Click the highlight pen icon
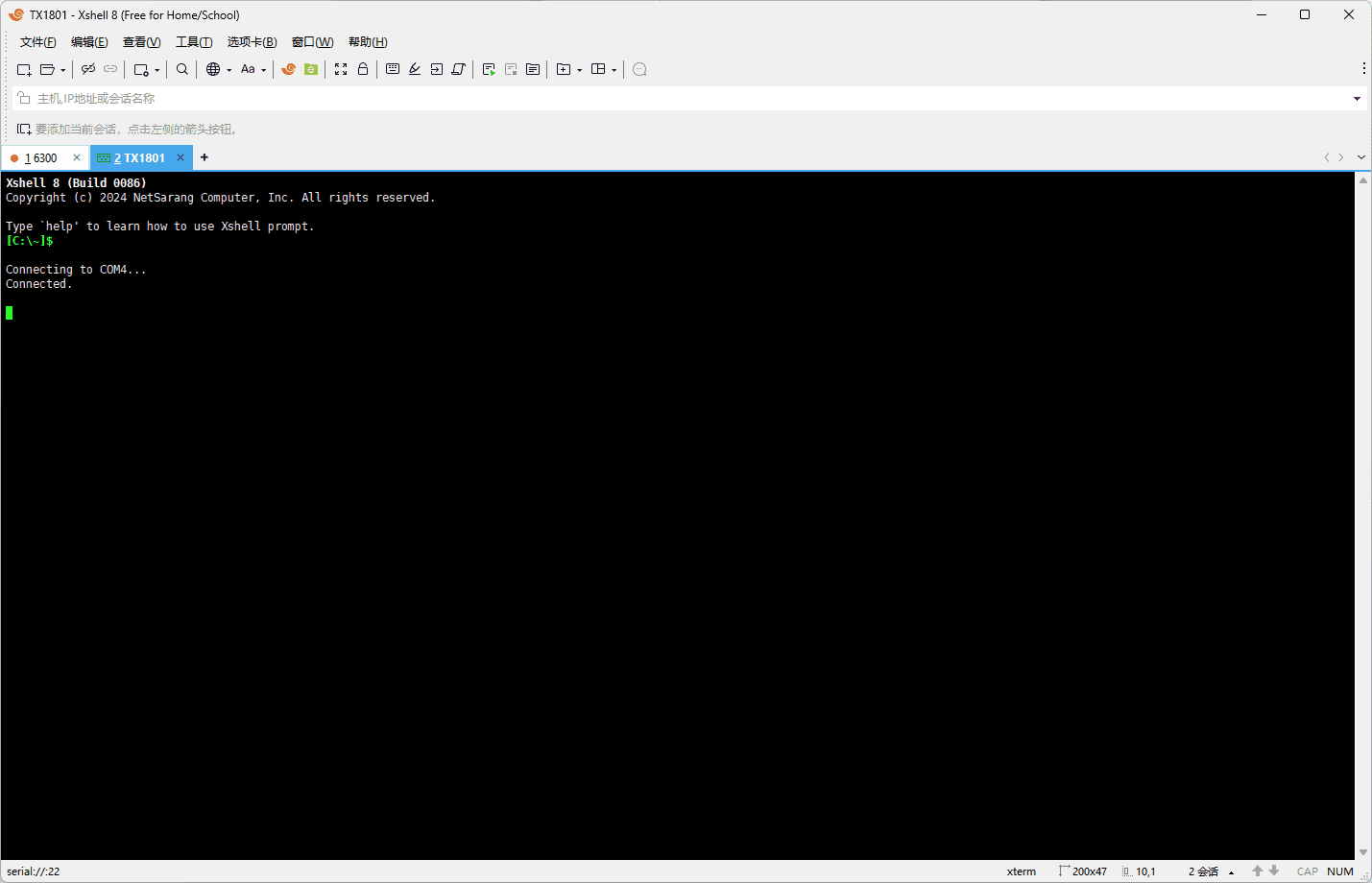 coord(414,69)
